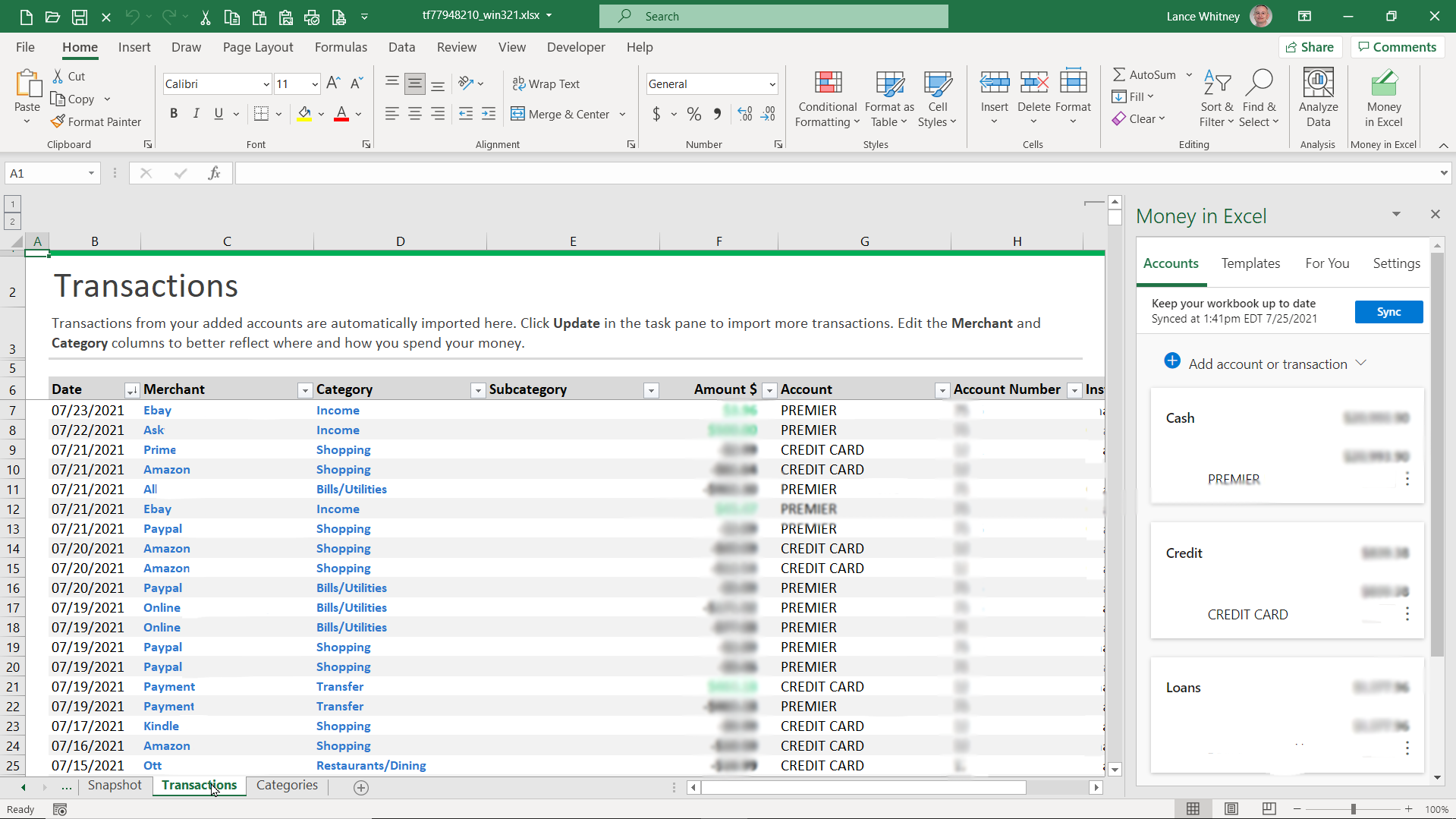Image resolution: width=1456 pixels, height=819 pixels.
Task: Switch to Page Layout view in status bar
Action: [x=1231, y=808]
